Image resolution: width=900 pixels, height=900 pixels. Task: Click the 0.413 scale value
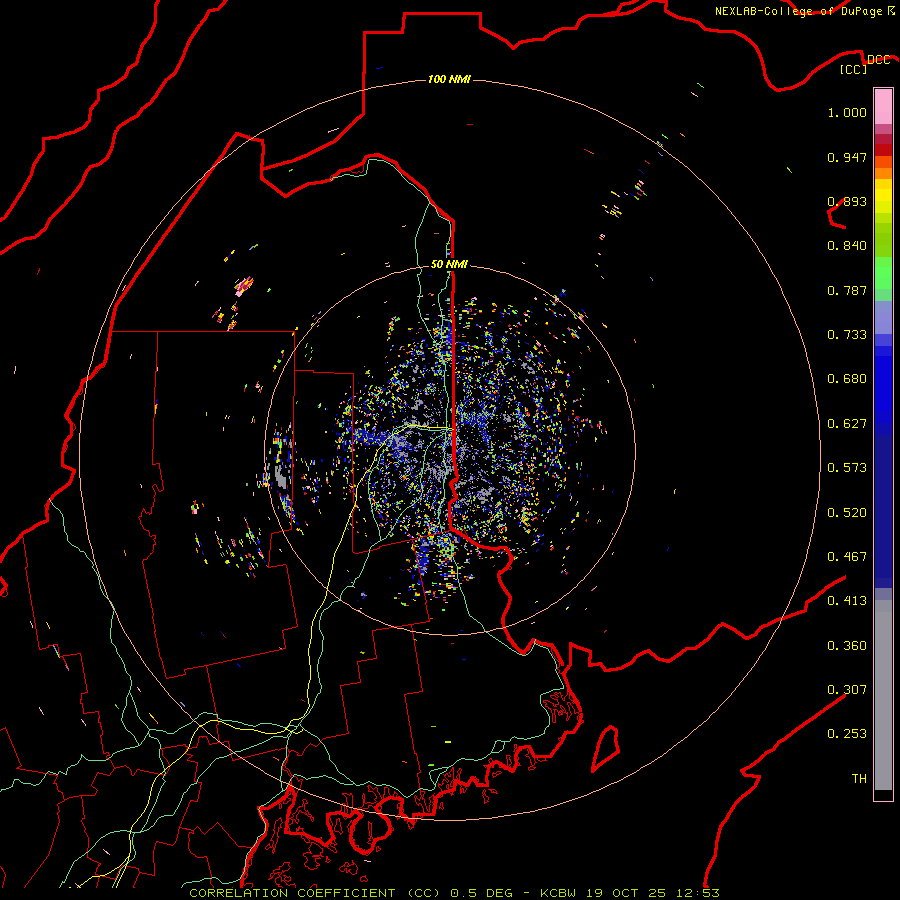(847, 601)
